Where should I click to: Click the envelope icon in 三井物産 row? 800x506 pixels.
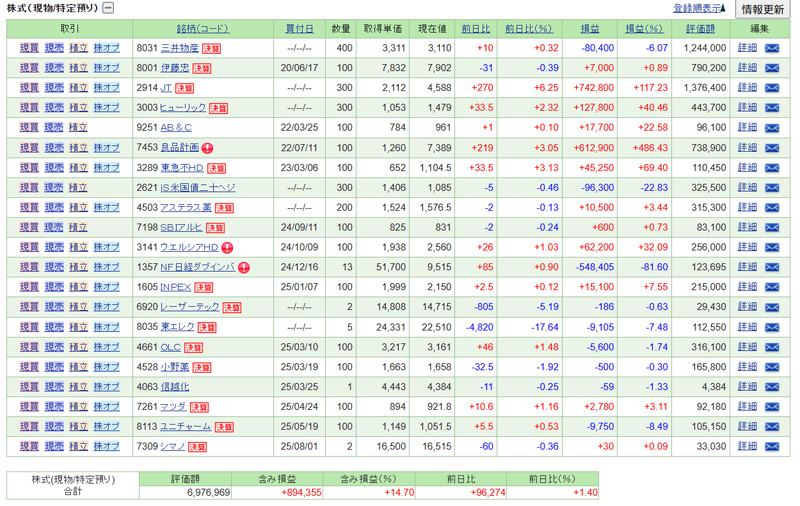772,48
